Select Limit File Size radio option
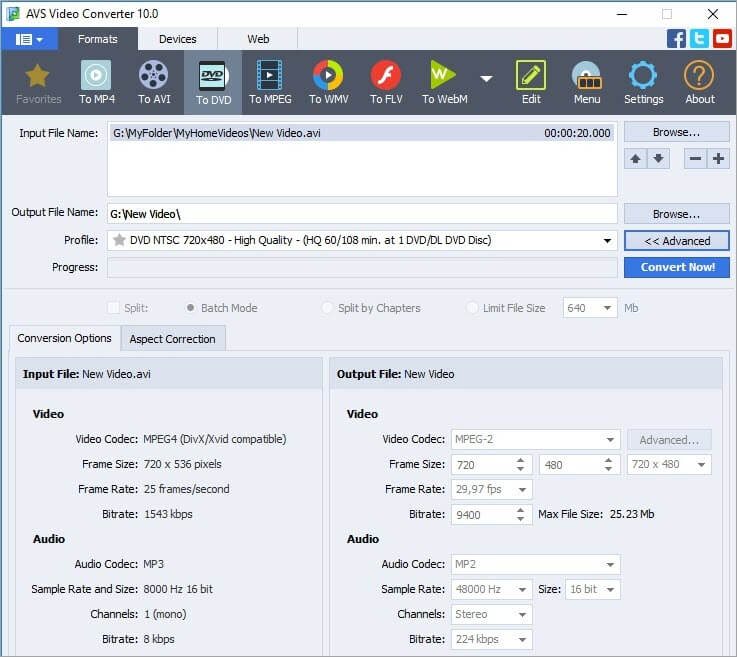Image resolution: width=737 pixels, height=657 pixels. (x=472, y=308)
